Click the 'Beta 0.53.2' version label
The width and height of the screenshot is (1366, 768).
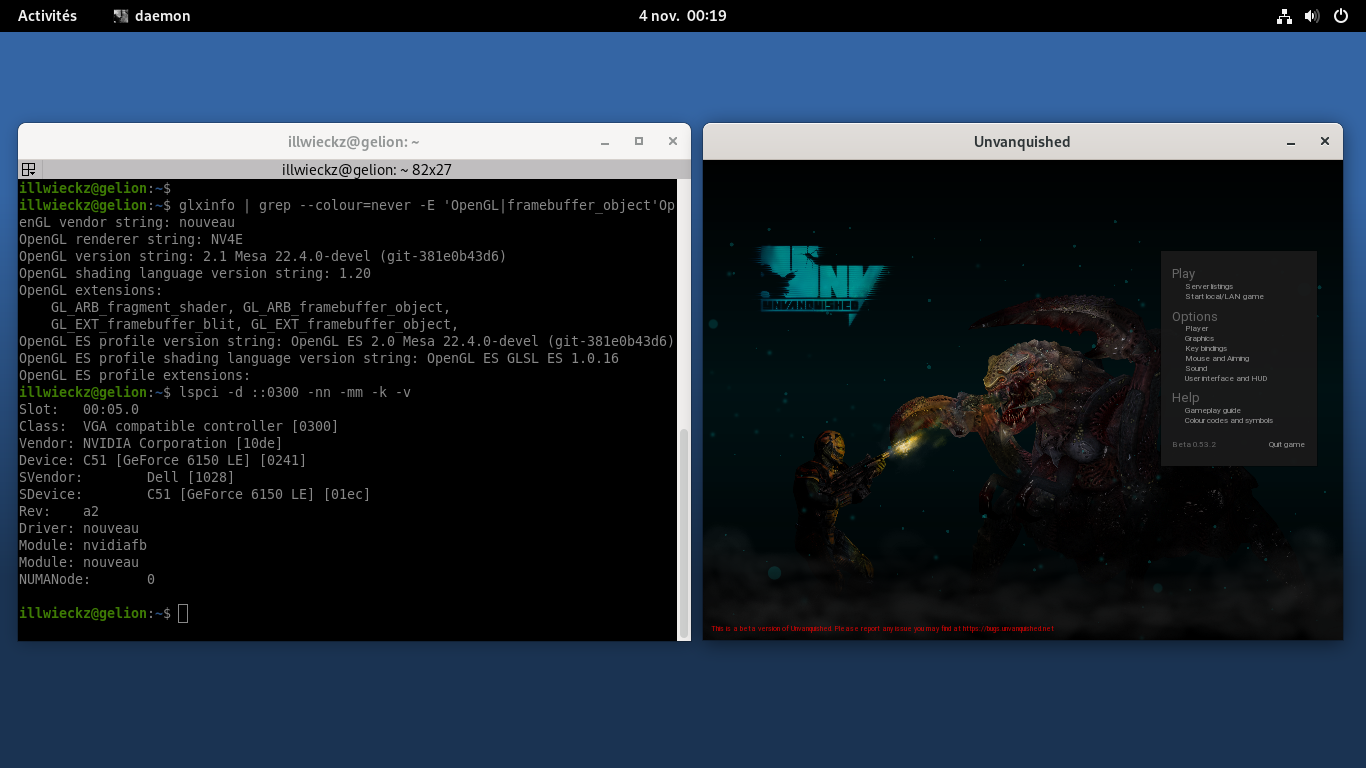1194,445
